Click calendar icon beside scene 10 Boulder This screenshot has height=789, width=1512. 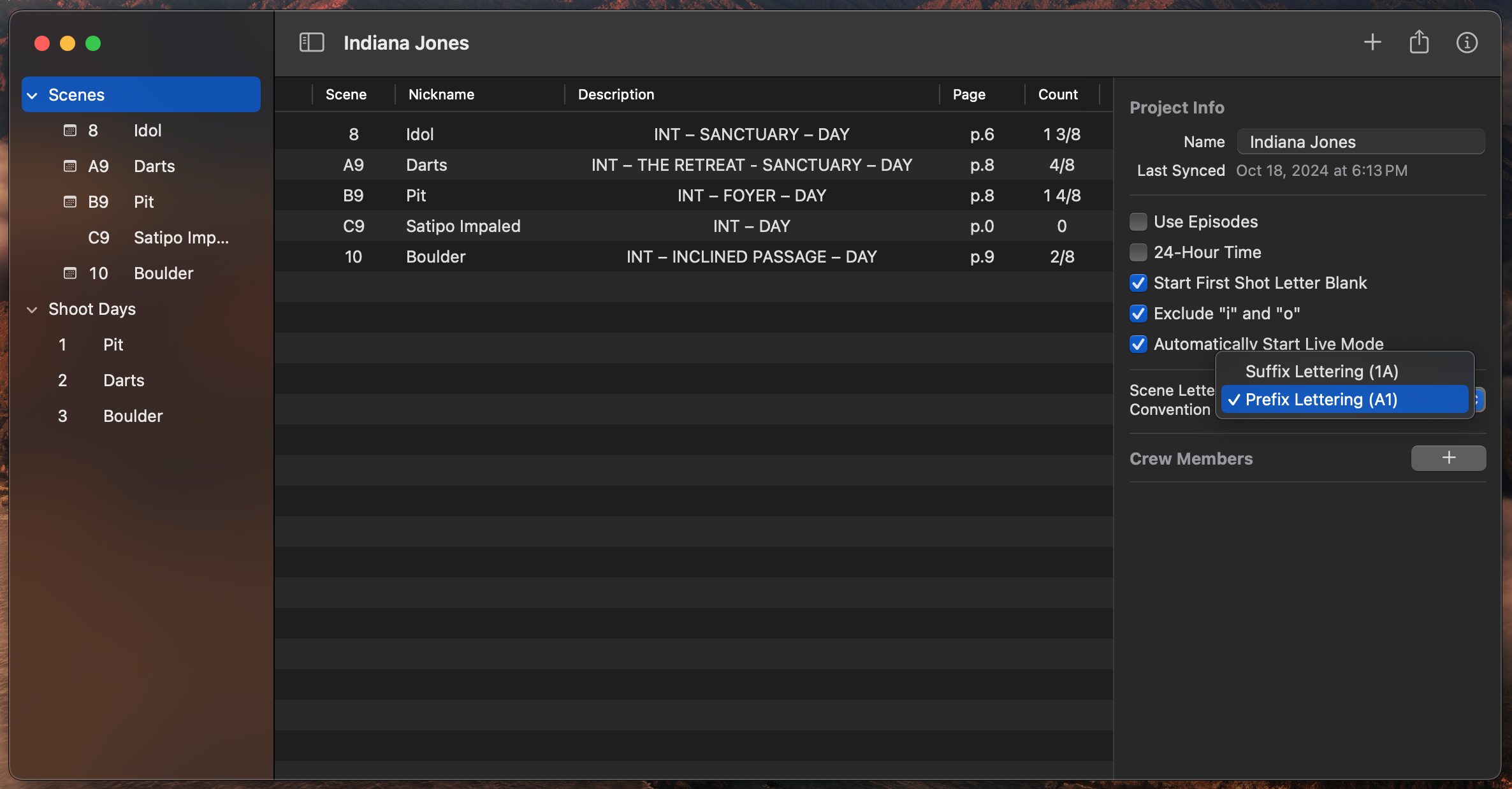pyautogui.click(x=70, y=273)
